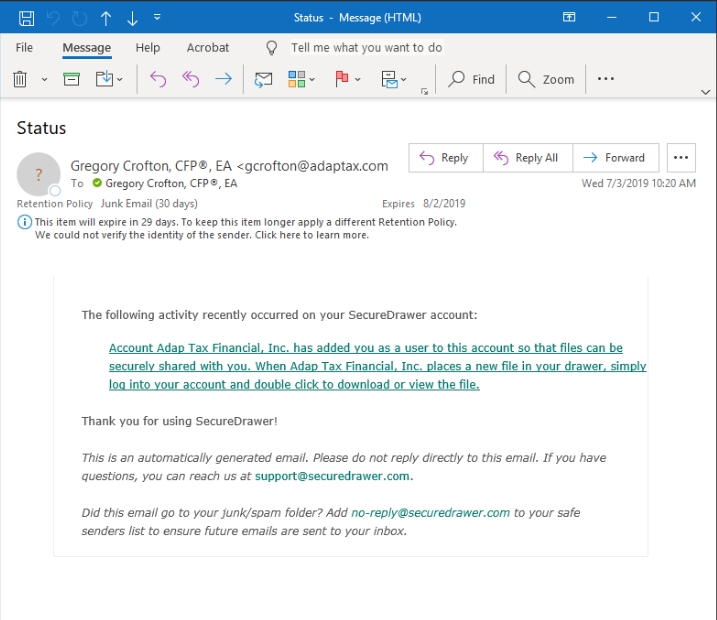Expand the Delete dropdown arrow
Screen dimensions: 717x620
click(x=44, y=80)
